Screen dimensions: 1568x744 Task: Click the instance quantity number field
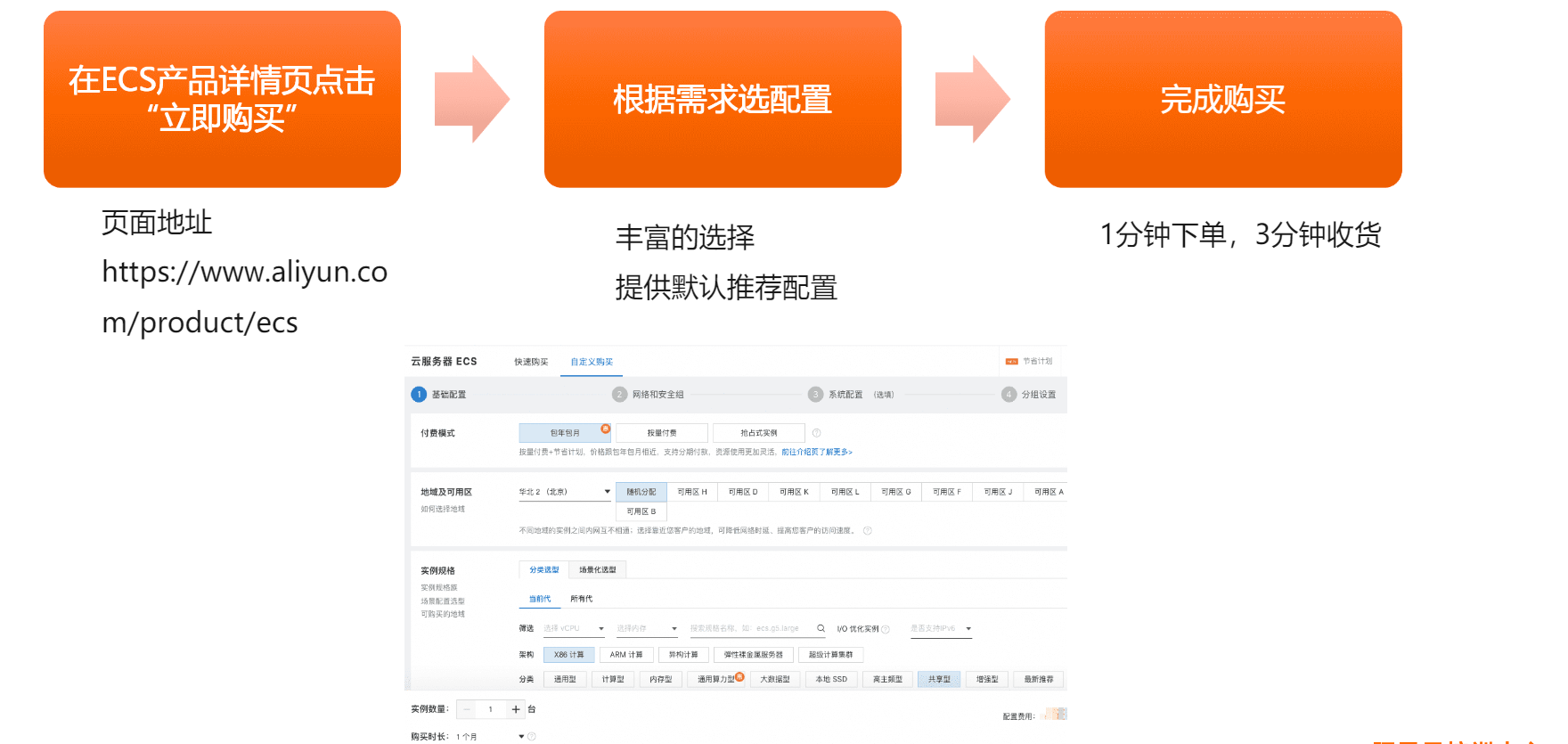click(491, 709)
